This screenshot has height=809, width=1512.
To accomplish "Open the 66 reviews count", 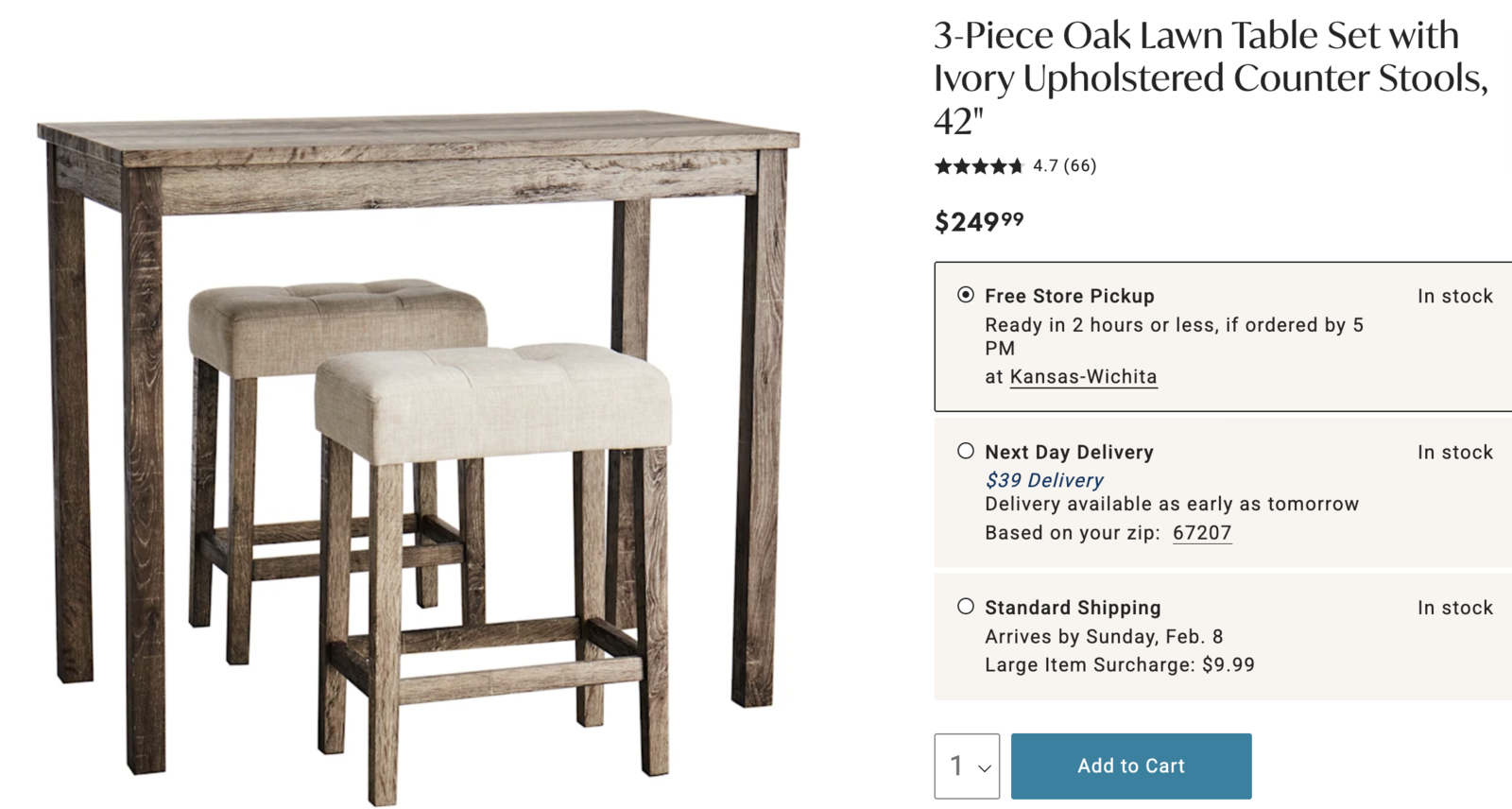I will click(x=1080, y=166).
